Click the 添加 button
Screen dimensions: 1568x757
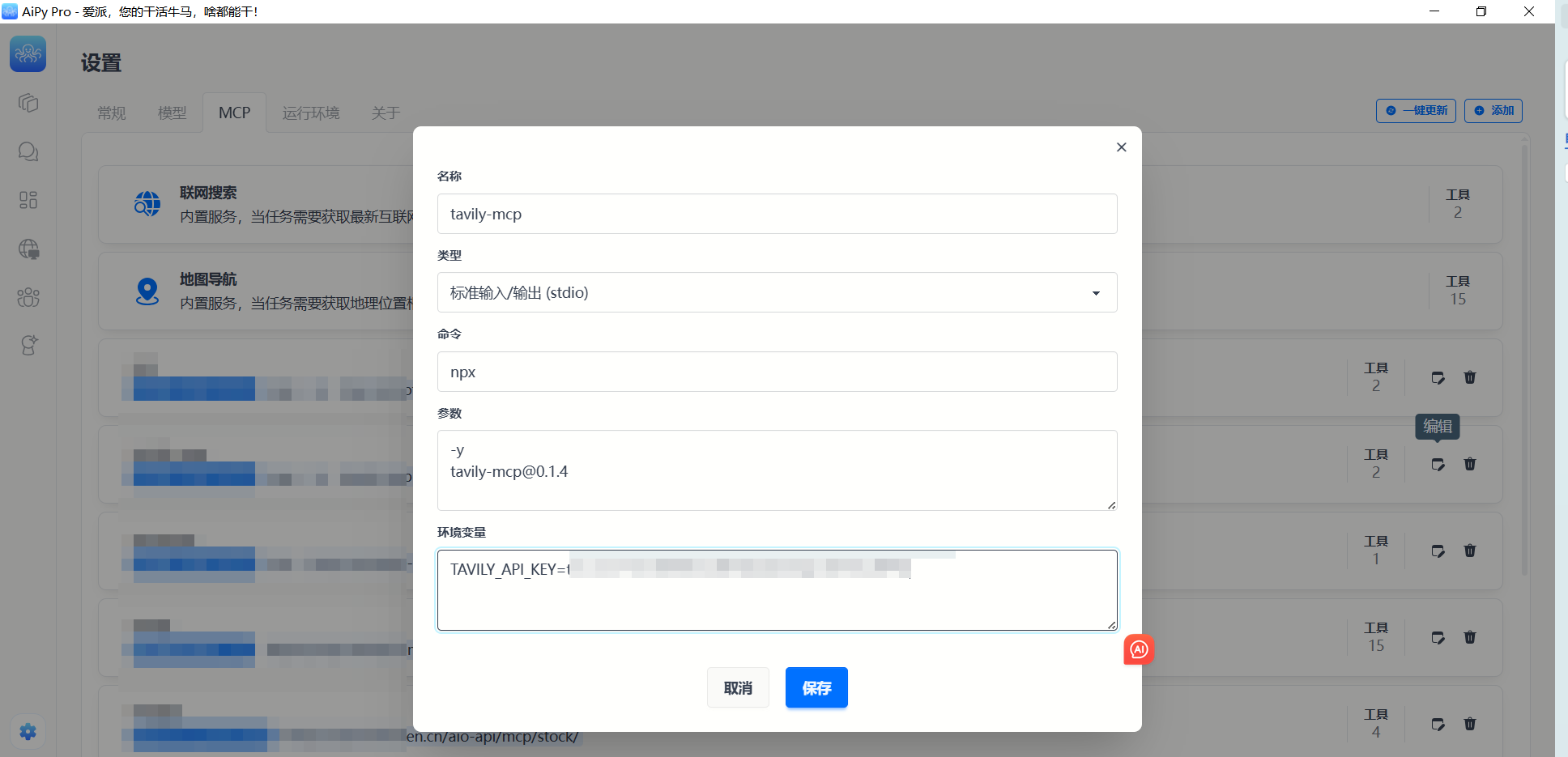1493,111
